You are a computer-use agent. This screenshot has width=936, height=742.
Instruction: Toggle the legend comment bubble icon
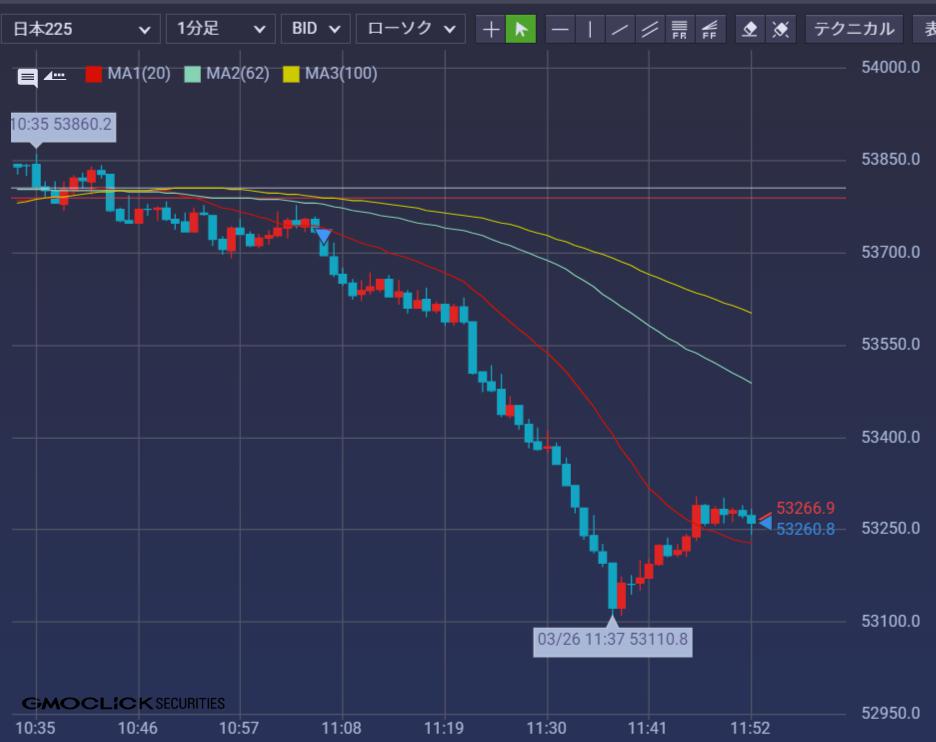click(27, 76)
